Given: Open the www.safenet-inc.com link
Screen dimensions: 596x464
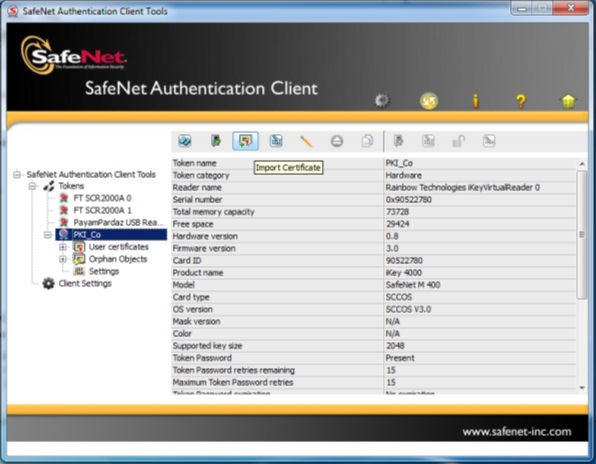Looking at the screenshot, I should tap(517, 432).
